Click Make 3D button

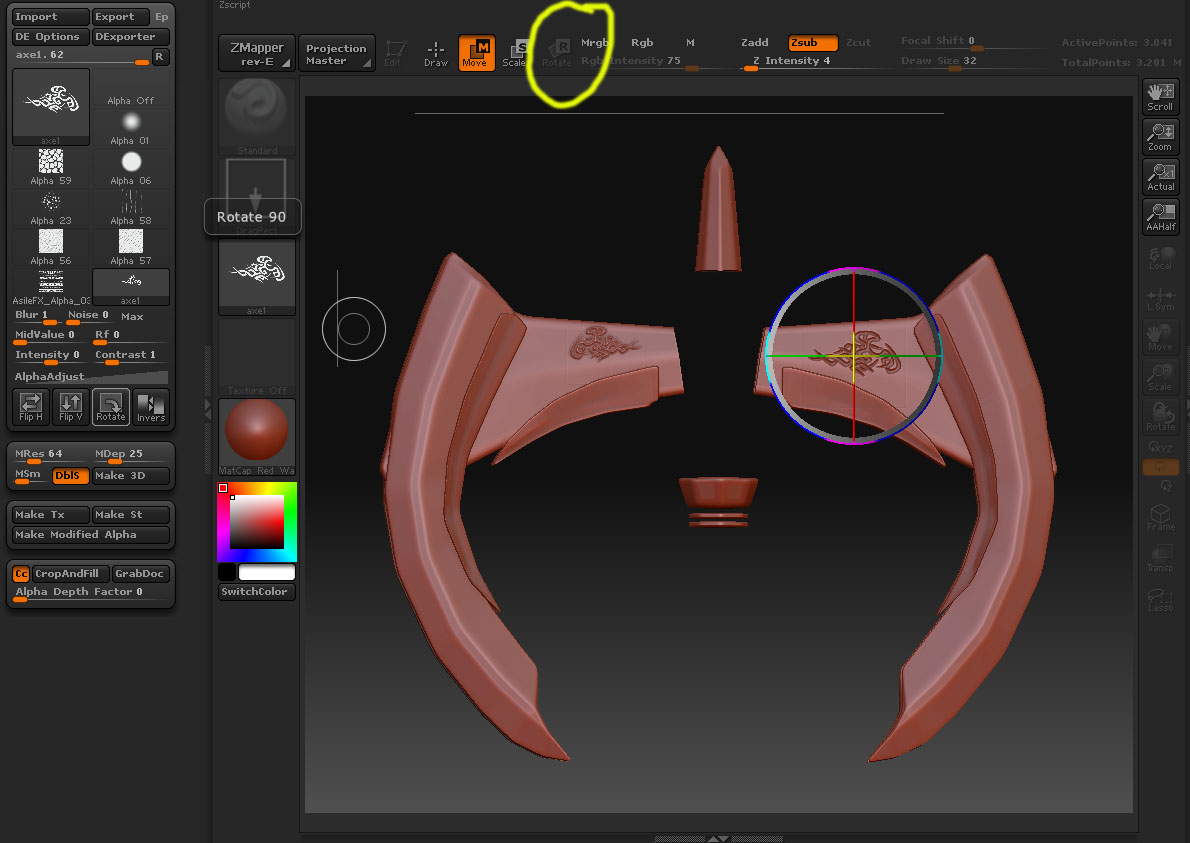point(131,476)
